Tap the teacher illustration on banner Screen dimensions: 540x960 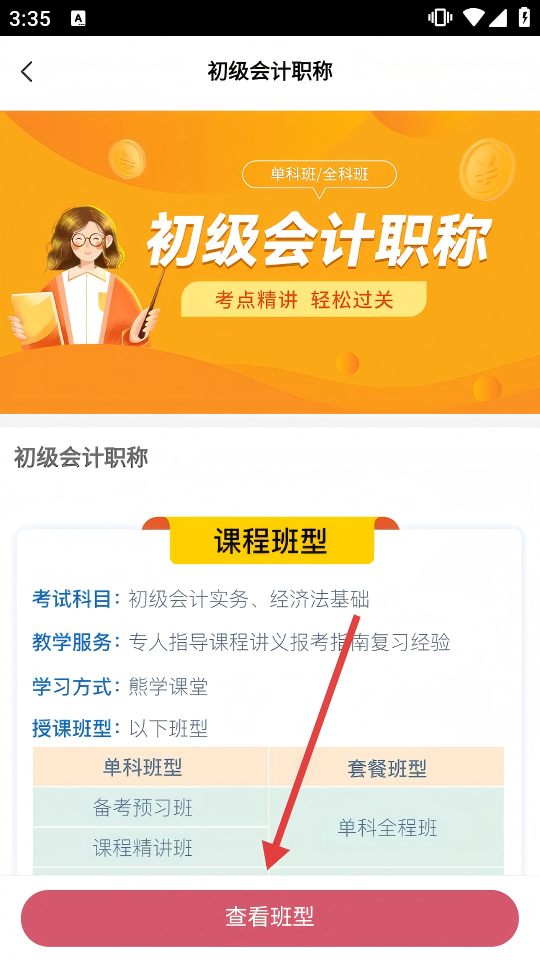pos(88,277)
